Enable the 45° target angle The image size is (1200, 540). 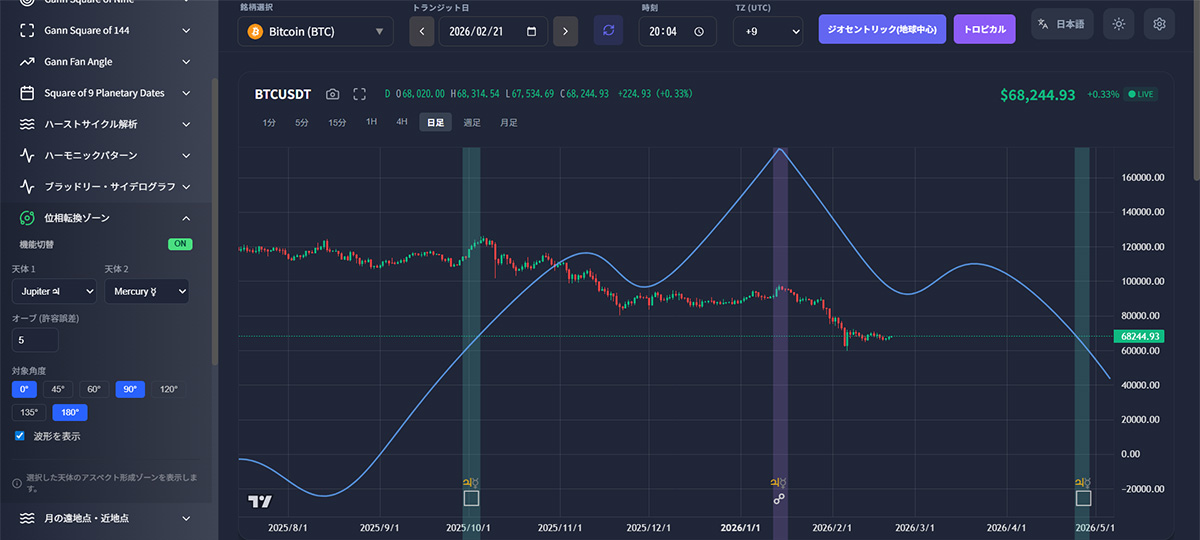[58, 389]
